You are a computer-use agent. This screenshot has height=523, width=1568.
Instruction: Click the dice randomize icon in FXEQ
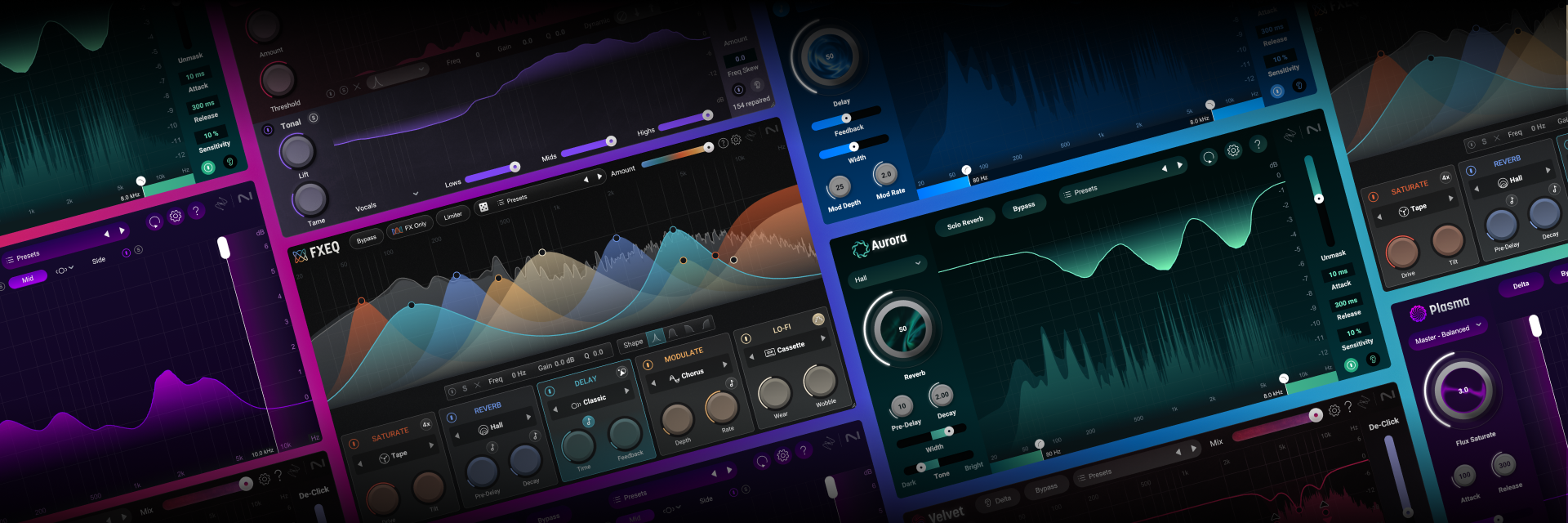click(483, 208)
